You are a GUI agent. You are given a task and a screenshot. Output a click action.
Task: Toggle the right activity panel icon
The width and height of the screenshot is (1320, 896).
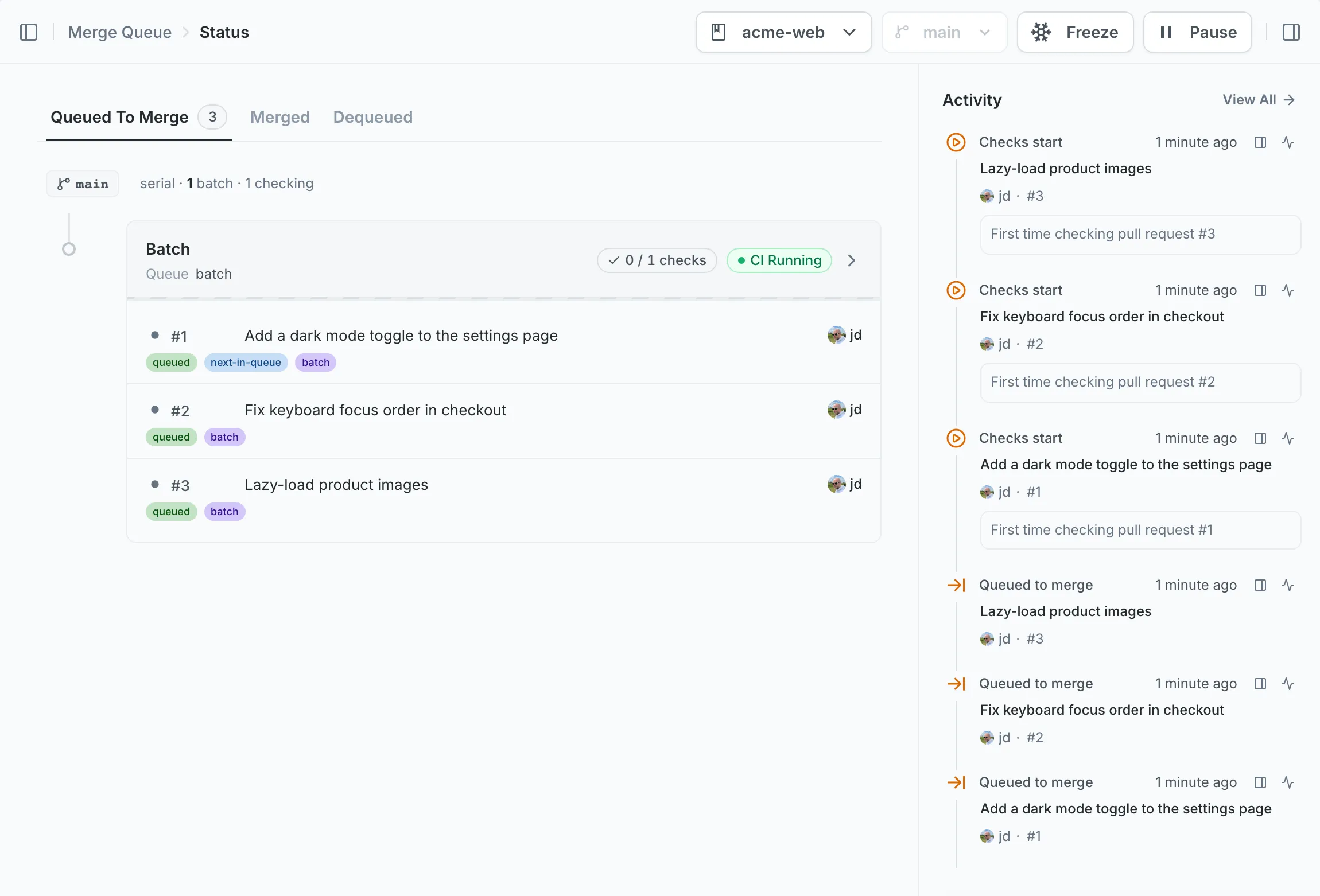(x=1291, y=32)
